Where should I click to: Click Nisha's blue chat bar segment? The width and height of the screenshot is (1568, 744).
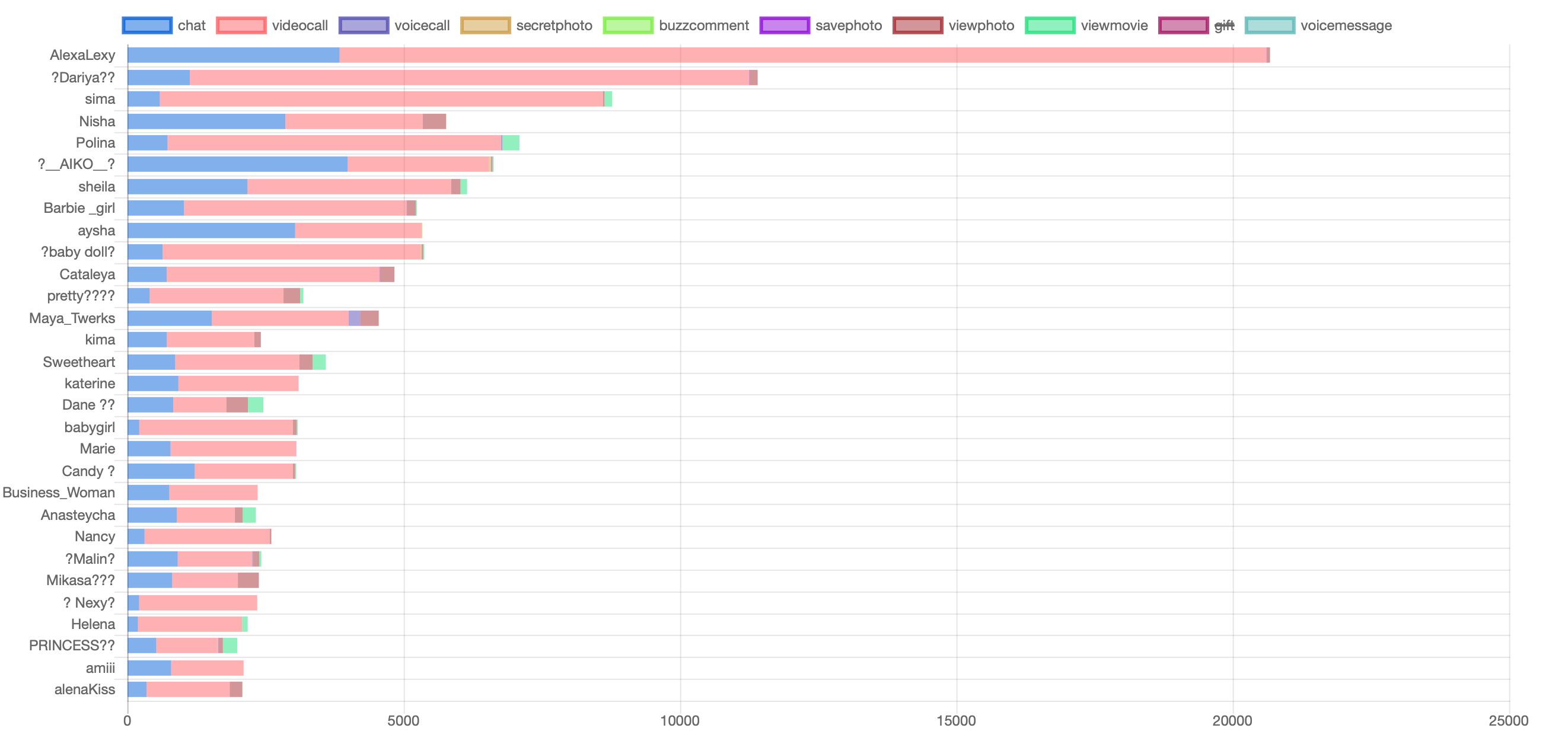(206, 121)
